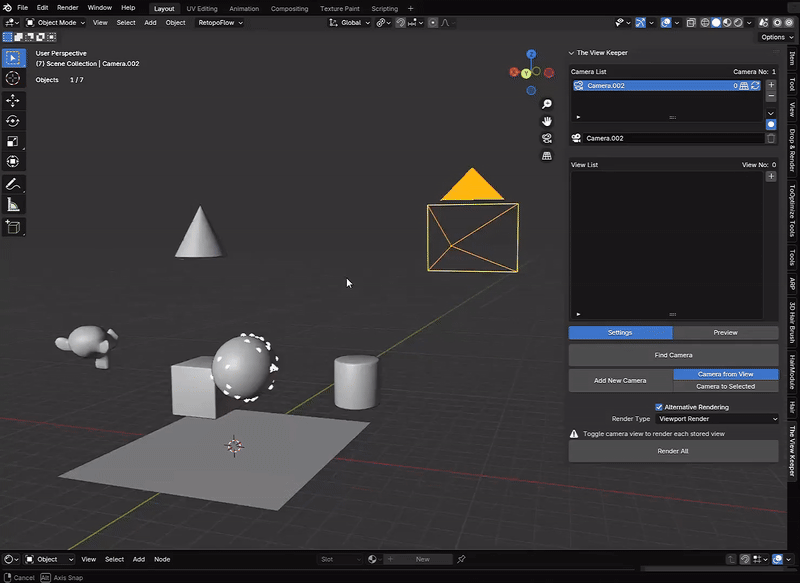Open the File menu
Image resolution: width=800 pixels, height=583 pixels.
pyautogui.click(x=22, y=8)
